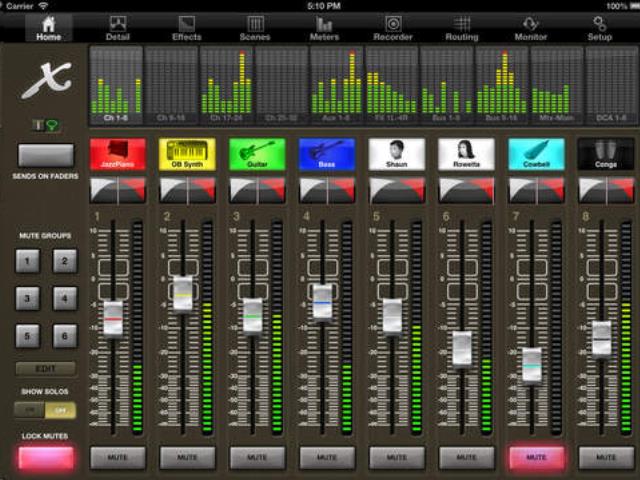Activate mute group 2

64,261
